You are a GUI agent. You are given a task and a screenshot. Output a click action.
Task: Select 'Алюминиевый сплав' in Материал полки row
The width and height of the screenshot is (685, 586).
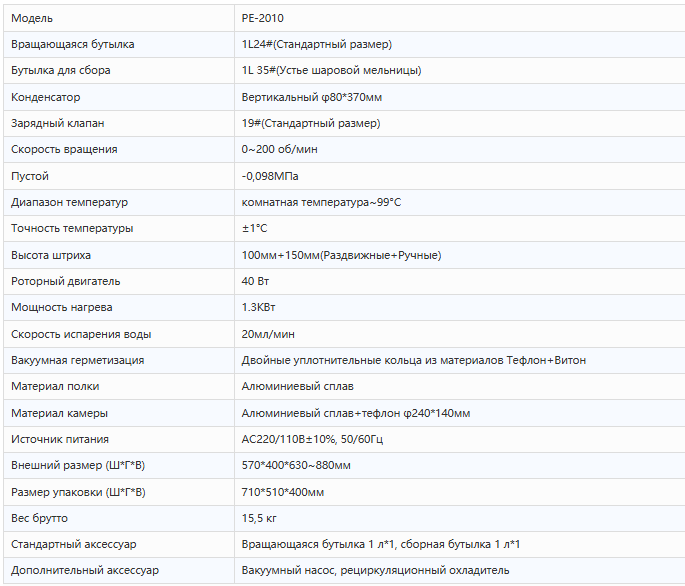coord(298,387)
